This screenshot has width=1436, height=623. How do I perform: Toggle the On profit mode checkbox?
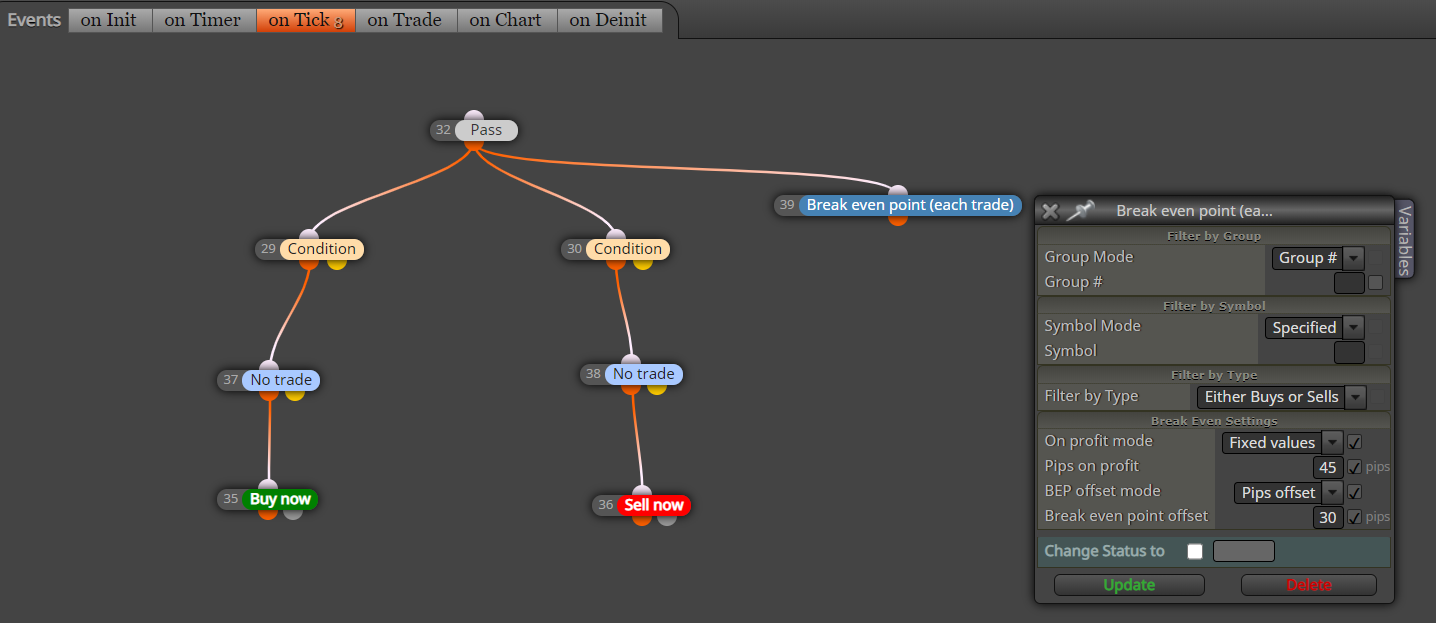1354,442
